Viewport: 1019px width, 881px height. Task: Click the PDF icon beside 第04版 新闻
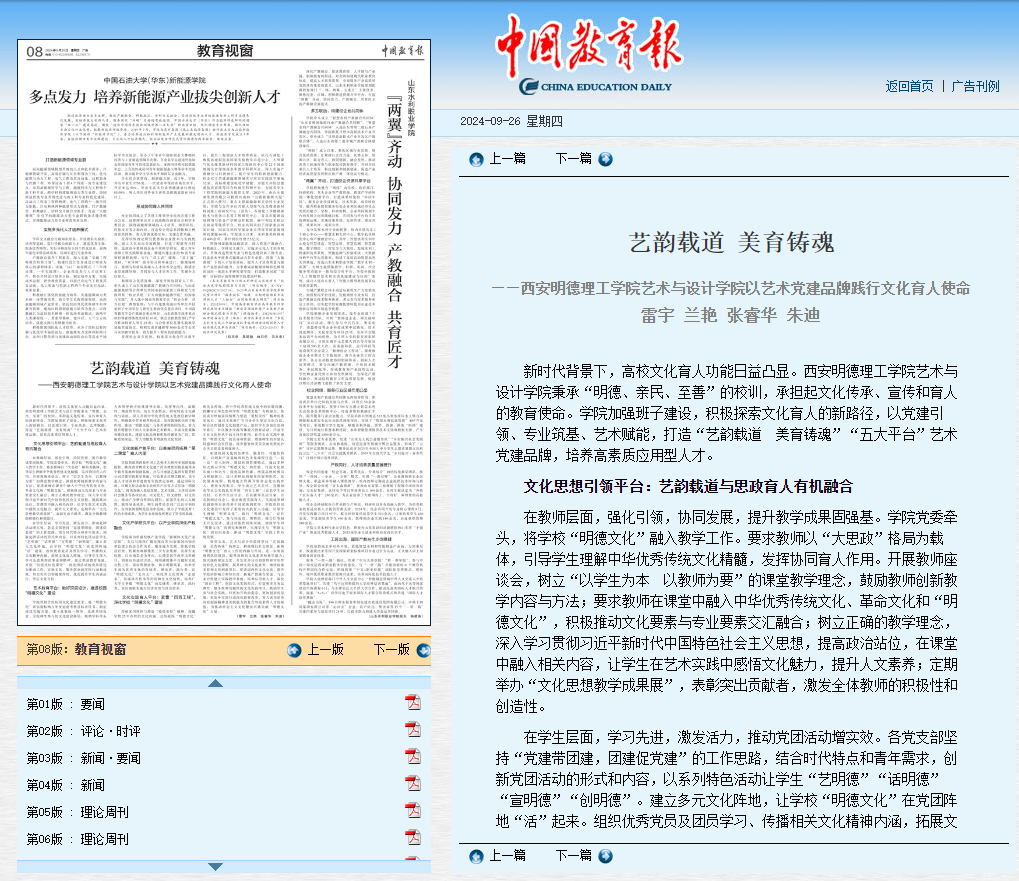(412, 784)
